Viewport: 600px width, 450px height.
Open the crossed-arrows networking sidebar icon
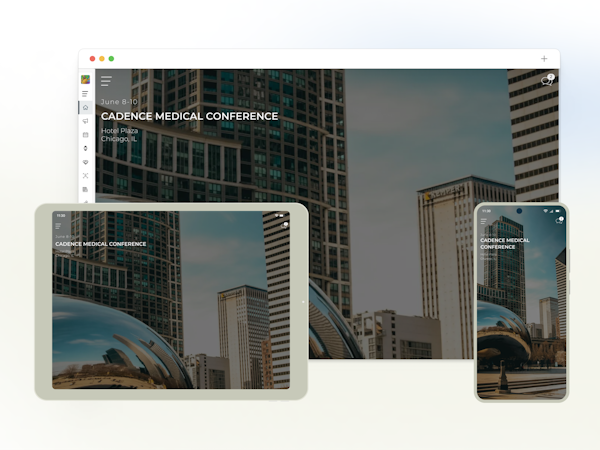pyautogui.click(x=85, y=176)
